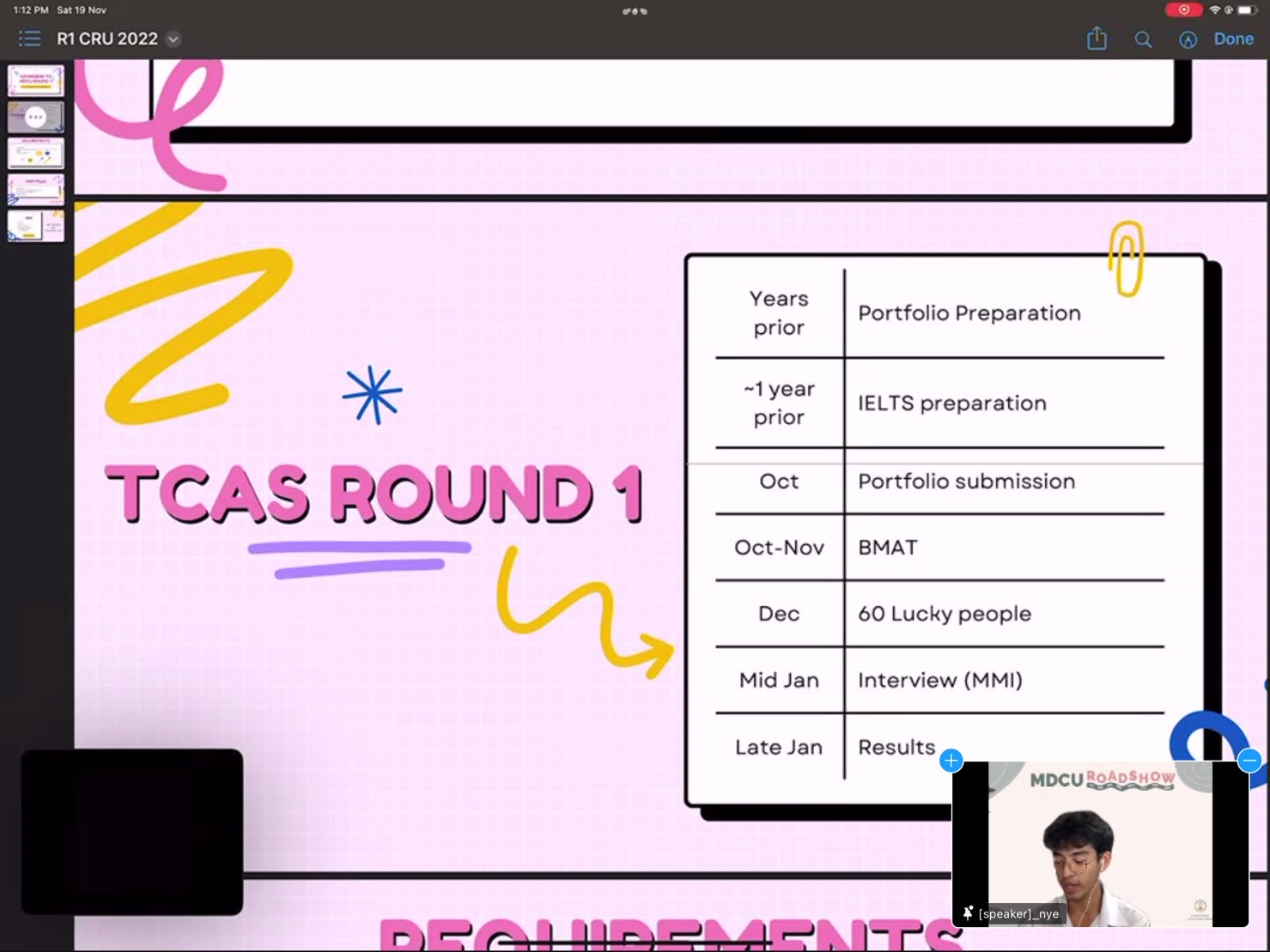Image resolution: width=1270 pixels, height=952 pixels.
Task: Expand the R1 CRU 2022 title dropdown
Action: point(173,39)
